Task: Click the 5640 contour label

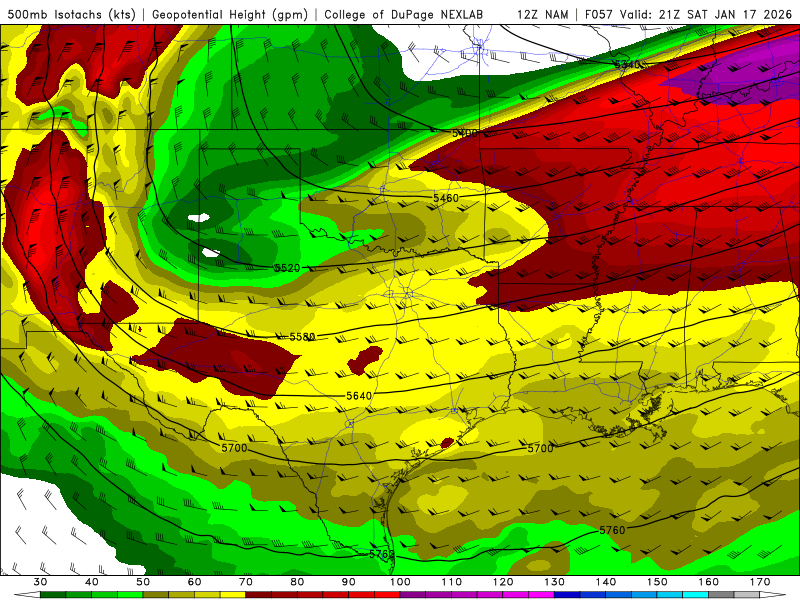Action: (x=359, y=396)
